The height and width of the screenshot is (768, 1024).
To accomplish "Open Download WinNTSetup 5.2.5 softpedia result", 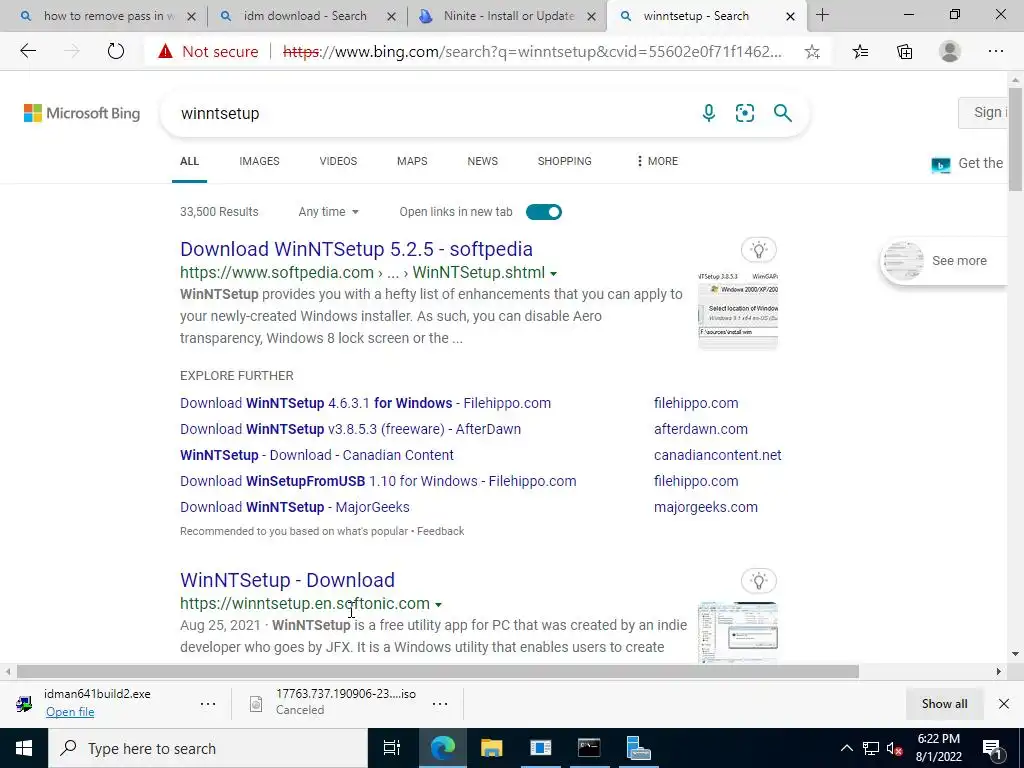I will [x=357, y=249].
